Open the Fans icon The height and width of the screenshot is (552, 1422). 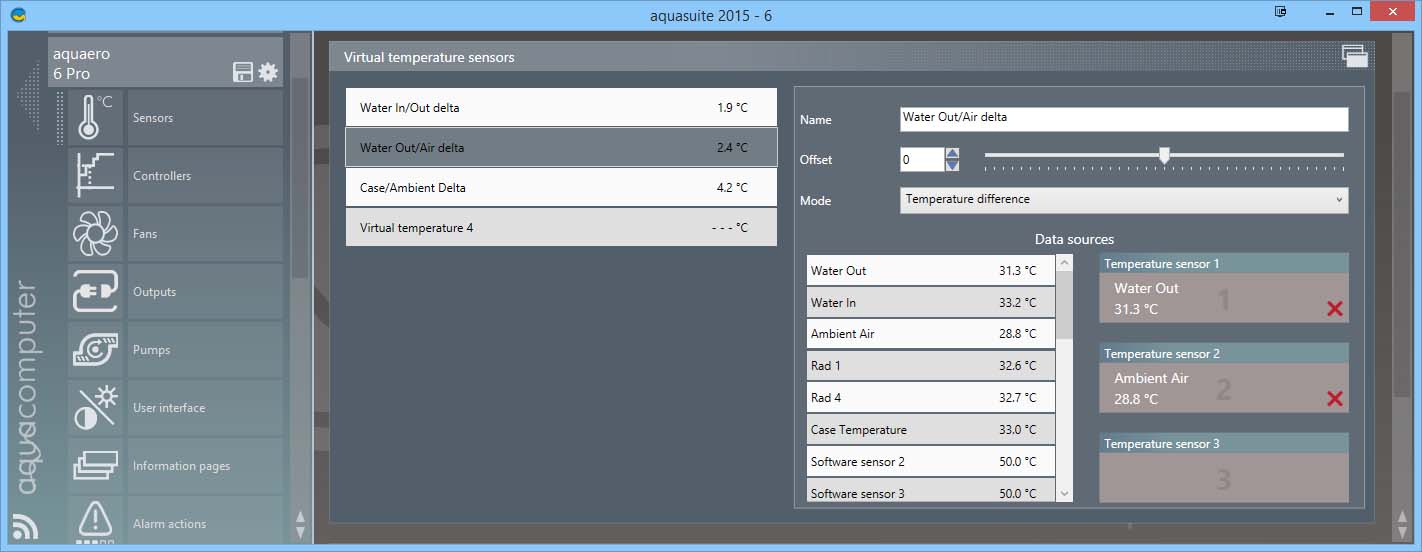[x=96, y=234]
